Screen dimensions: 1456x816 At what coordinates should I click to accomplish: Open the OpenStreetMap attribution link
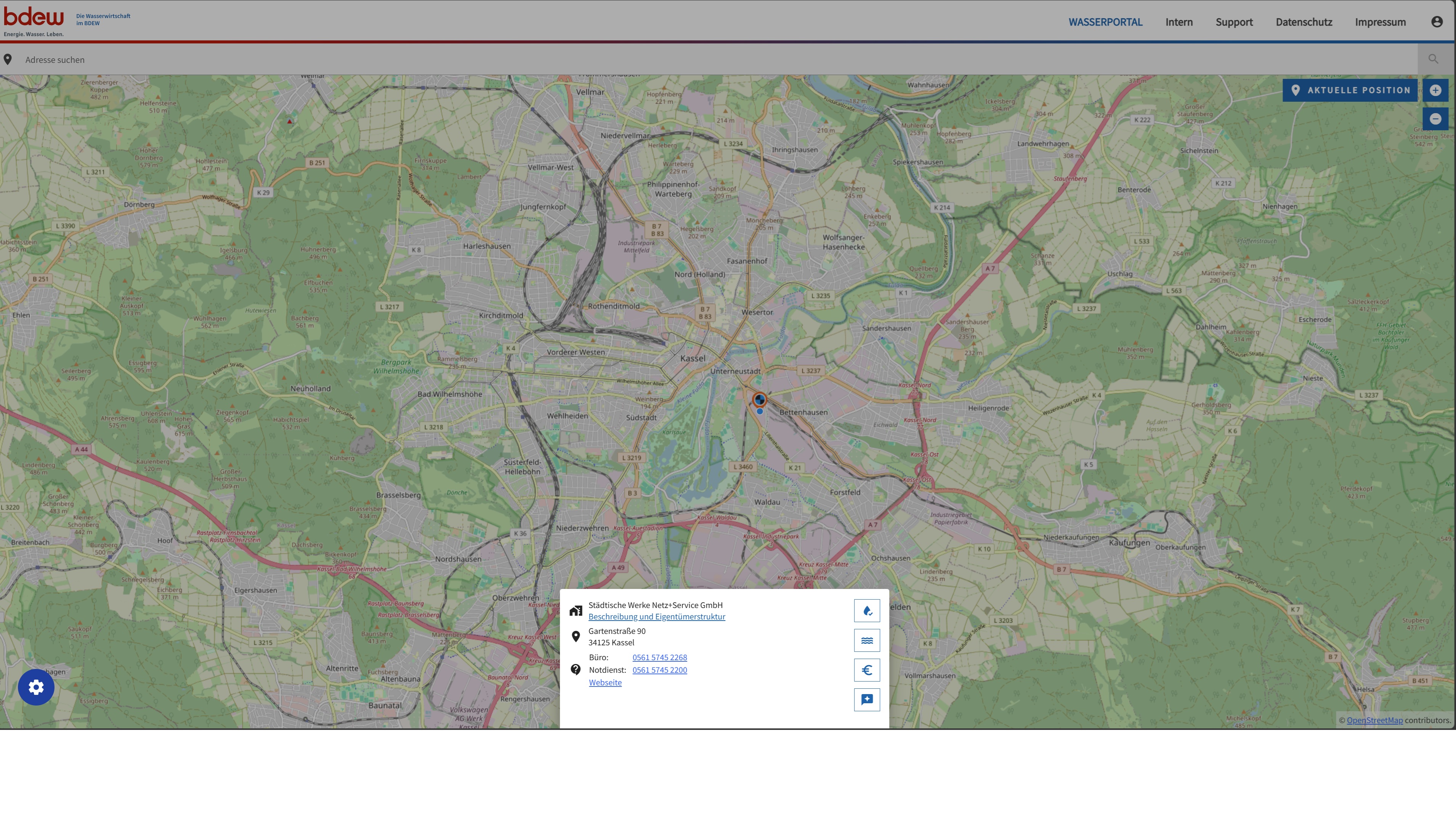coord(1374,720)
